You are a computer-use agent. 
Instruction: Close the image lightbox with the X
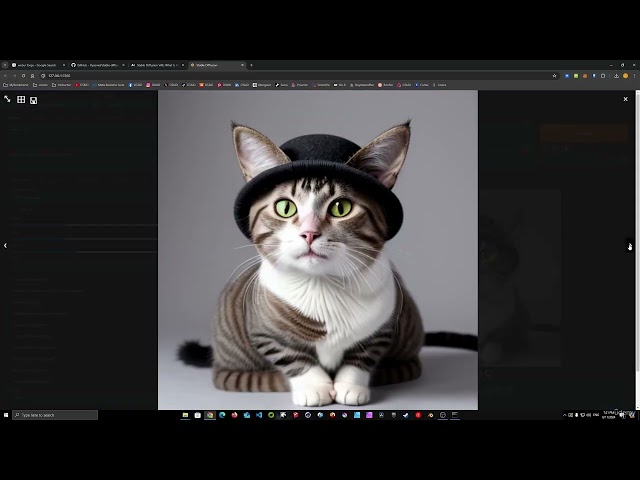625,99
